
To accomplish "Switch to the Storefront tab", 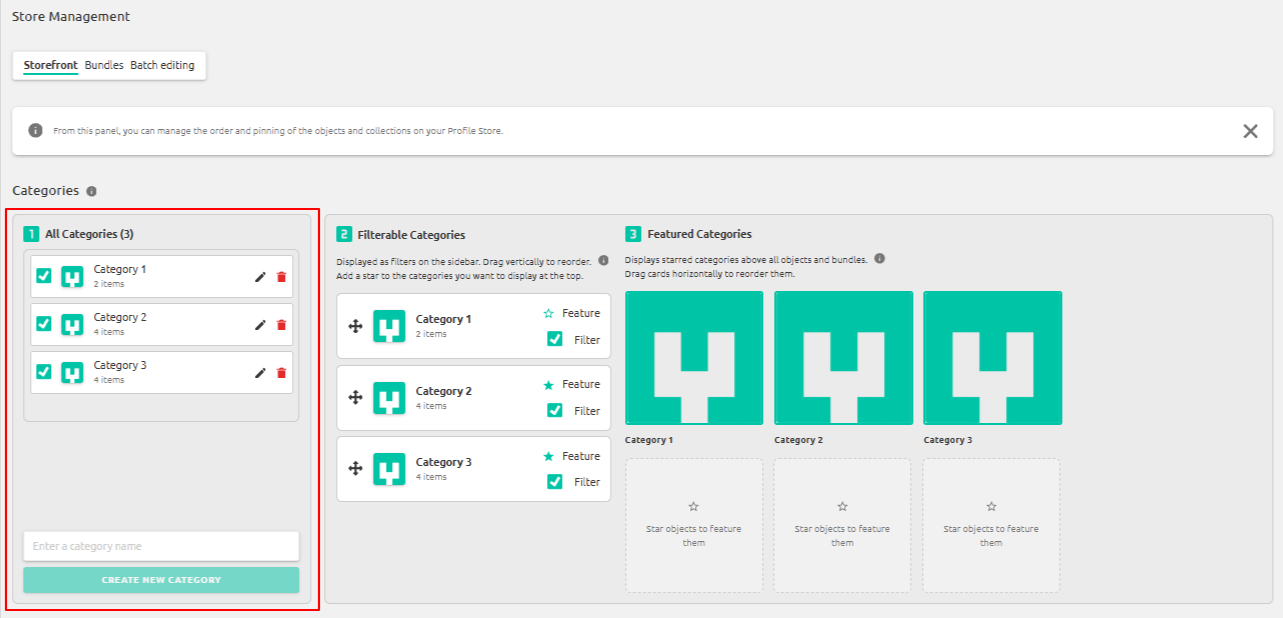I will click(51, 65).
